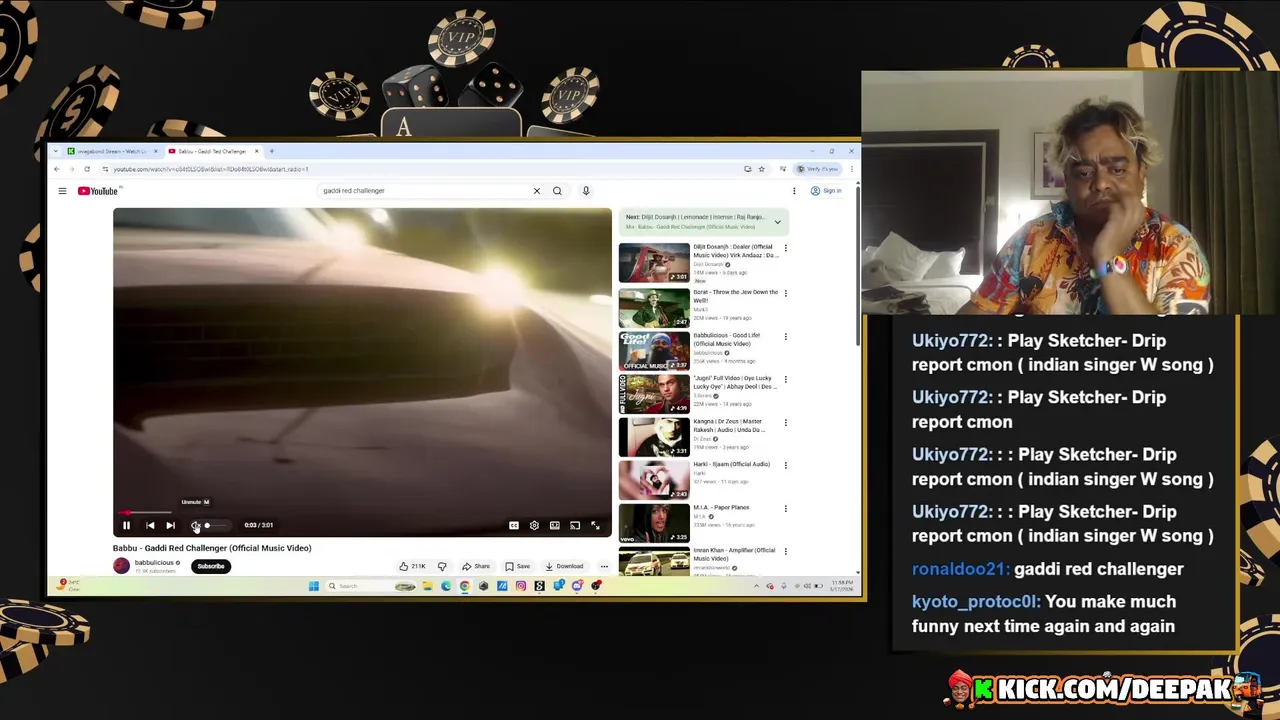Click the Download button

coord(565,566)
